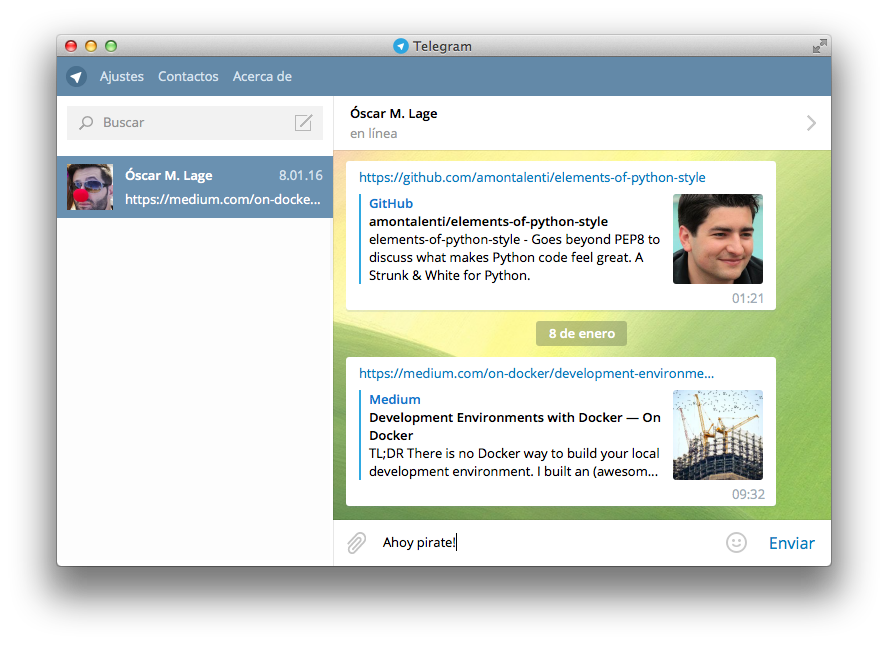Click the Medium preview site name

(x=395, y=399)
